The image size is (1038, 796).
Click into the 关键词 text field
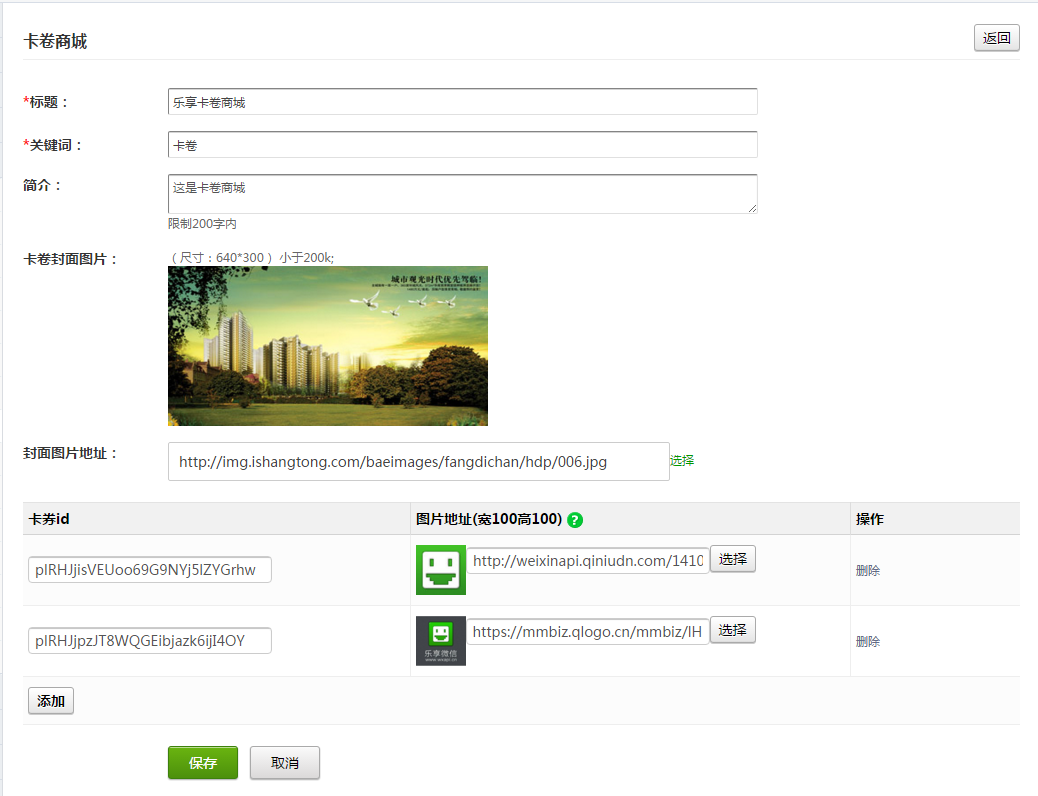click(462, 145)
